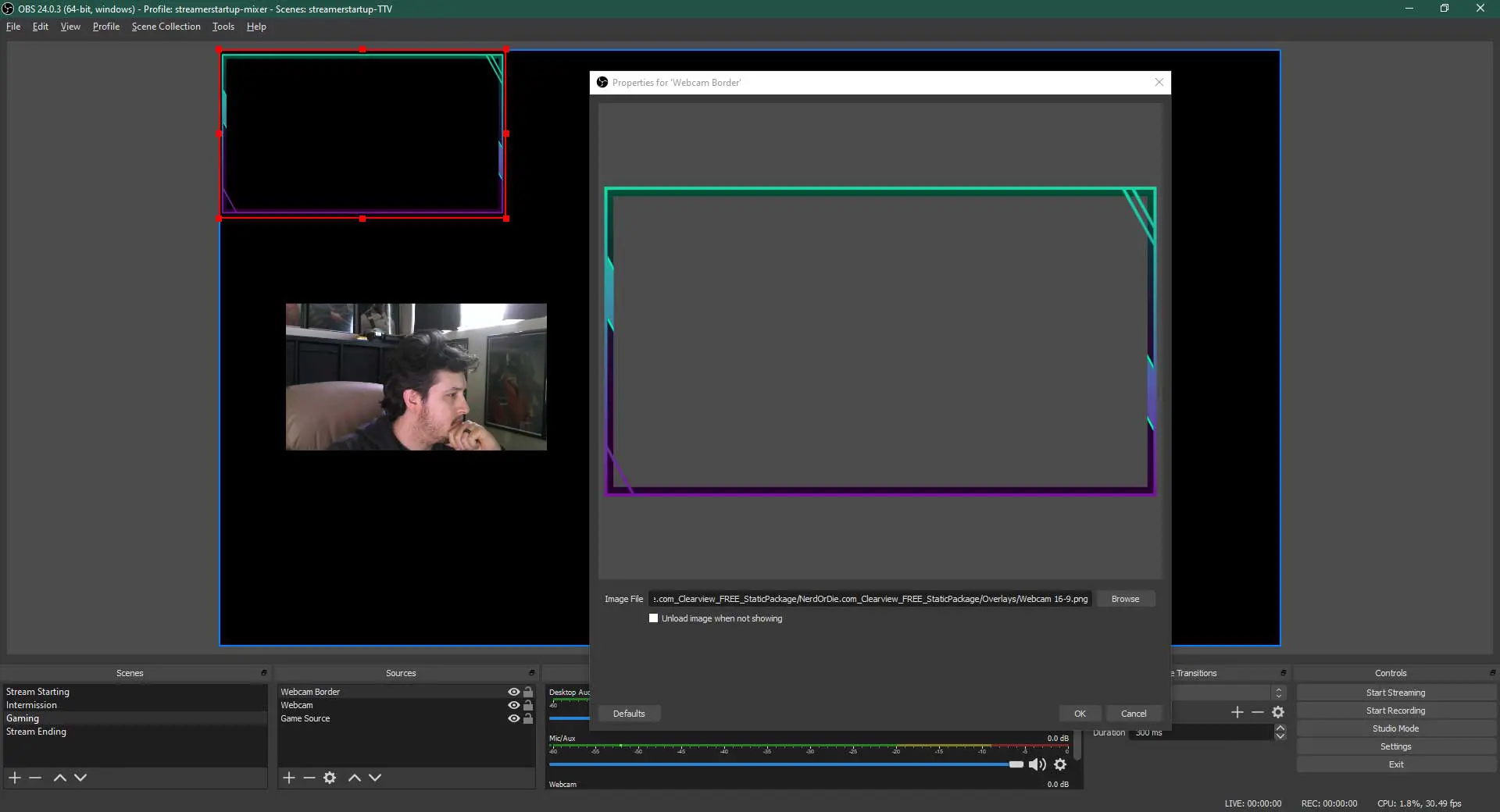Remove the selected source using minus icon
Image resolution: width=1500 pixels, height=812 pixels.
point(309,778)
